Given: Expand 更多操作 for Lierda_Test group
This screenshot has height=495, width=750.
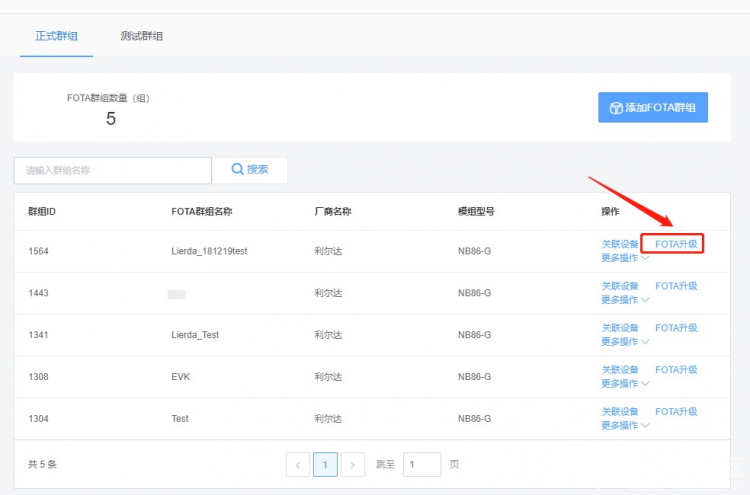Looking at the screenshot, I should pyautogui.click(x=625, y=341).
